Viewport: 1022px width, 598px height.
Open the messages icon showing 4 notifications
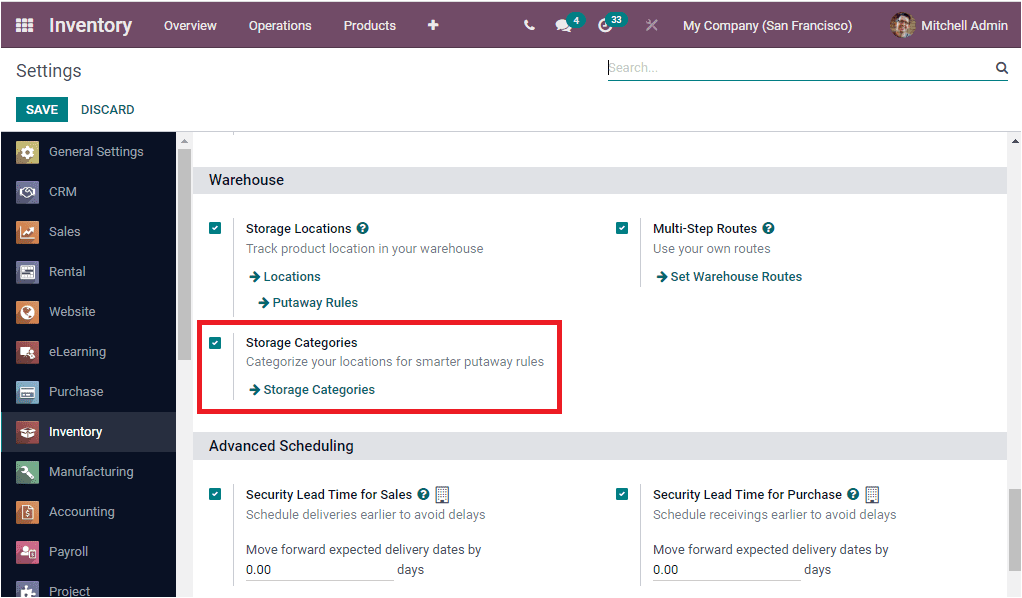coord(564,25)
